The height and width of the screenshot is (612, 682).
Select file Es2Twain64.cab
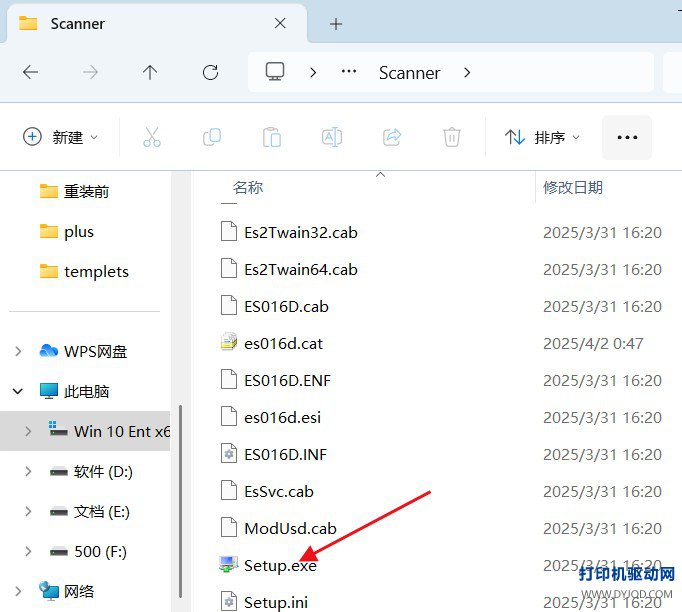pos(301,269)
